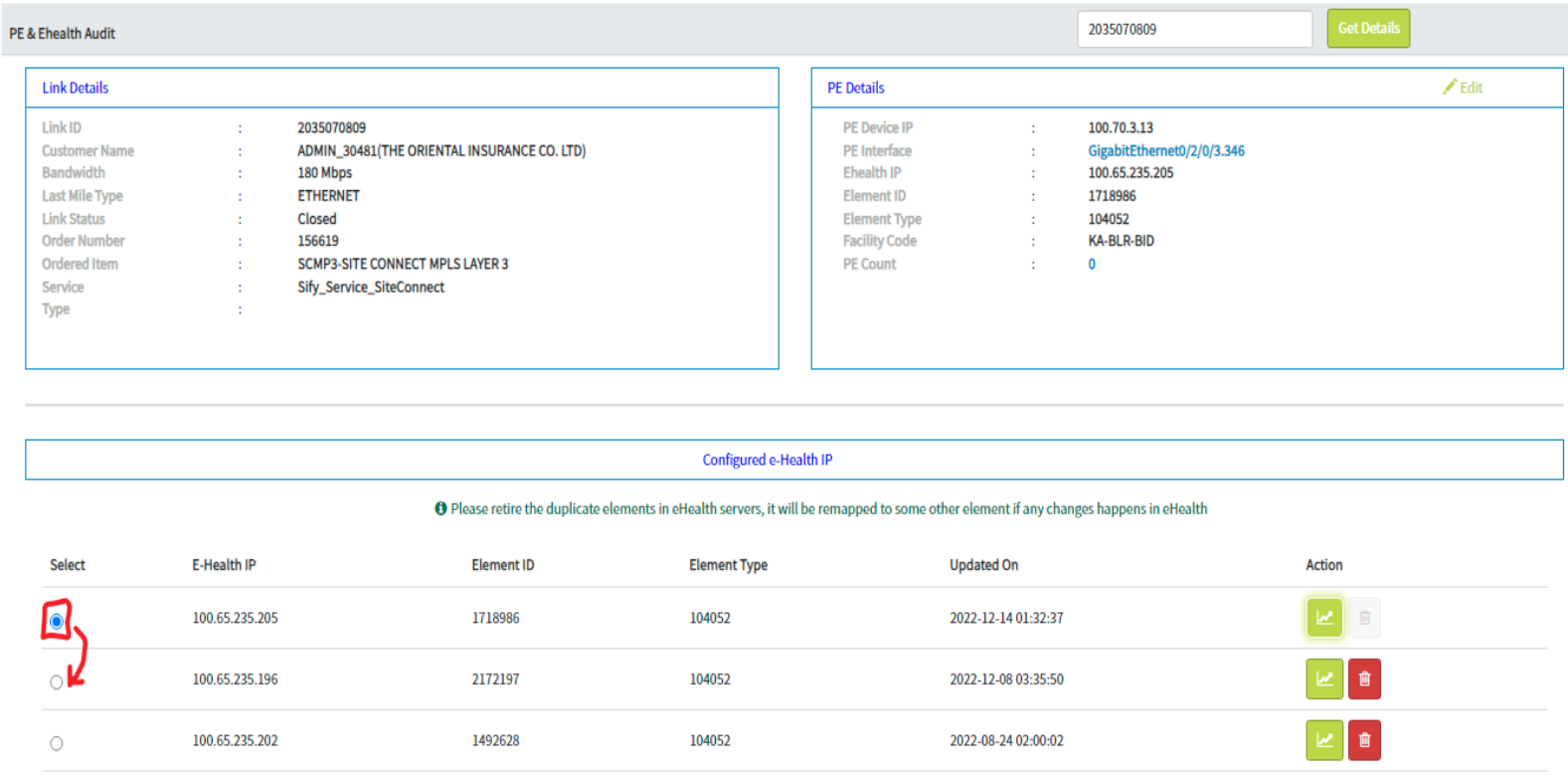The width and height of the screenshot is (1568, 779).
Task: Open graph for E-Health IP 100.65.235.202
Action: click(1324, 740)
